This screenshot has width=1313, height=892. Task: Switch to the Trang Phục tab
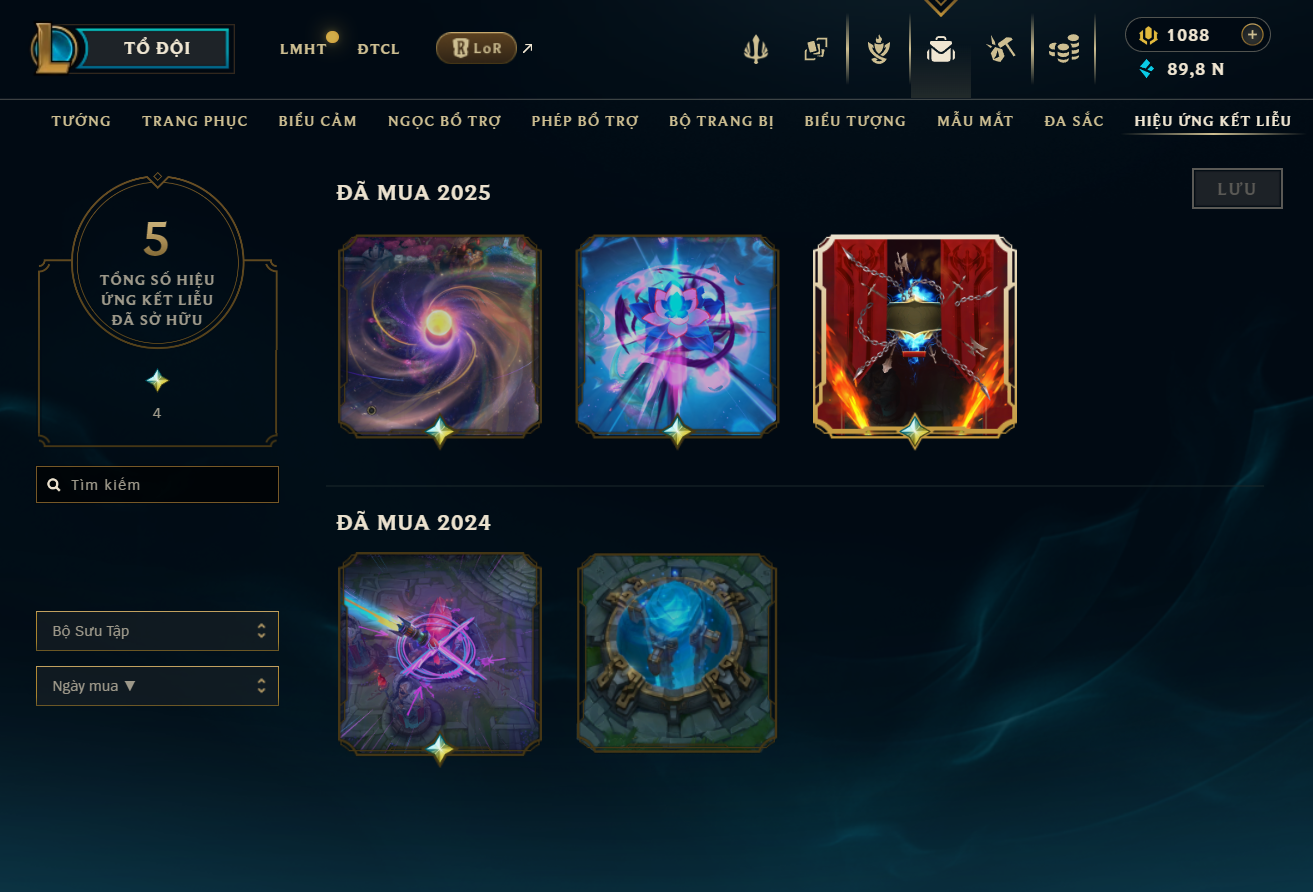195,121
